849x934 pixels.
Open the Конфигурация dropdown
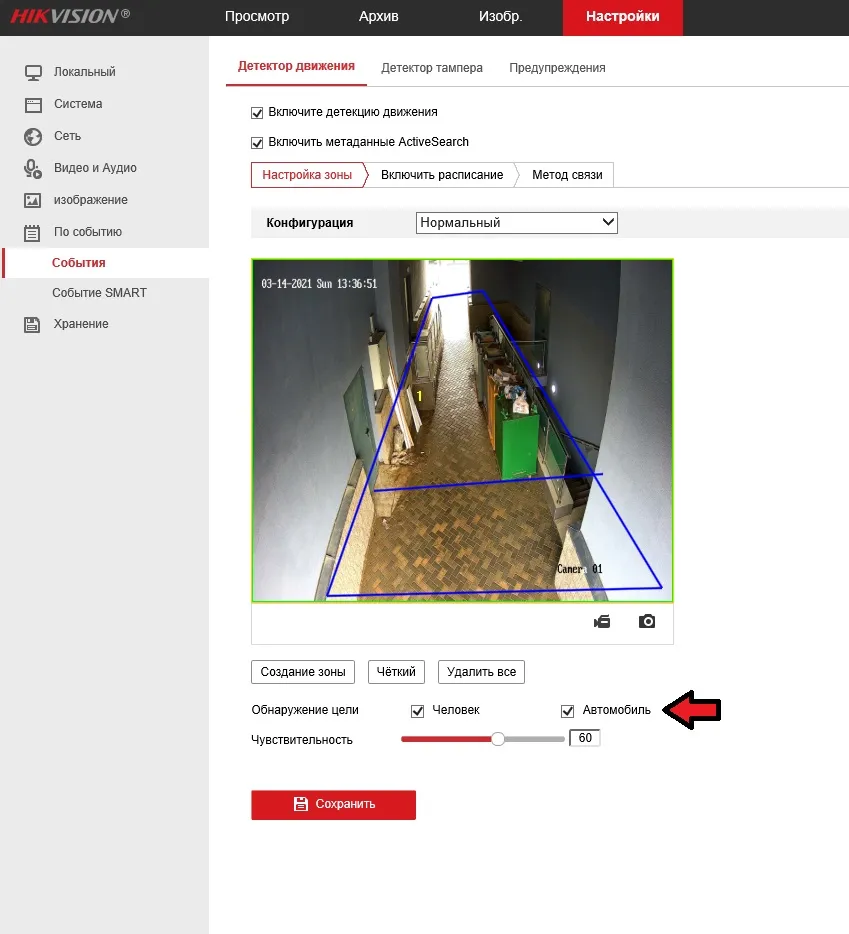516,222
